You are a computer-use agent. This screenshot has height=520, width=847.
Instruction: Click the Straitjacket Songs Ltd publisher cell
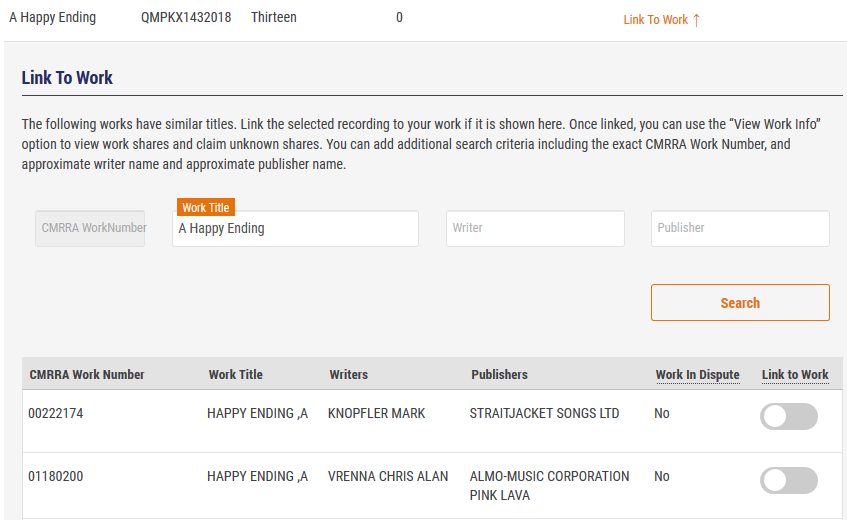coord(544,414)
